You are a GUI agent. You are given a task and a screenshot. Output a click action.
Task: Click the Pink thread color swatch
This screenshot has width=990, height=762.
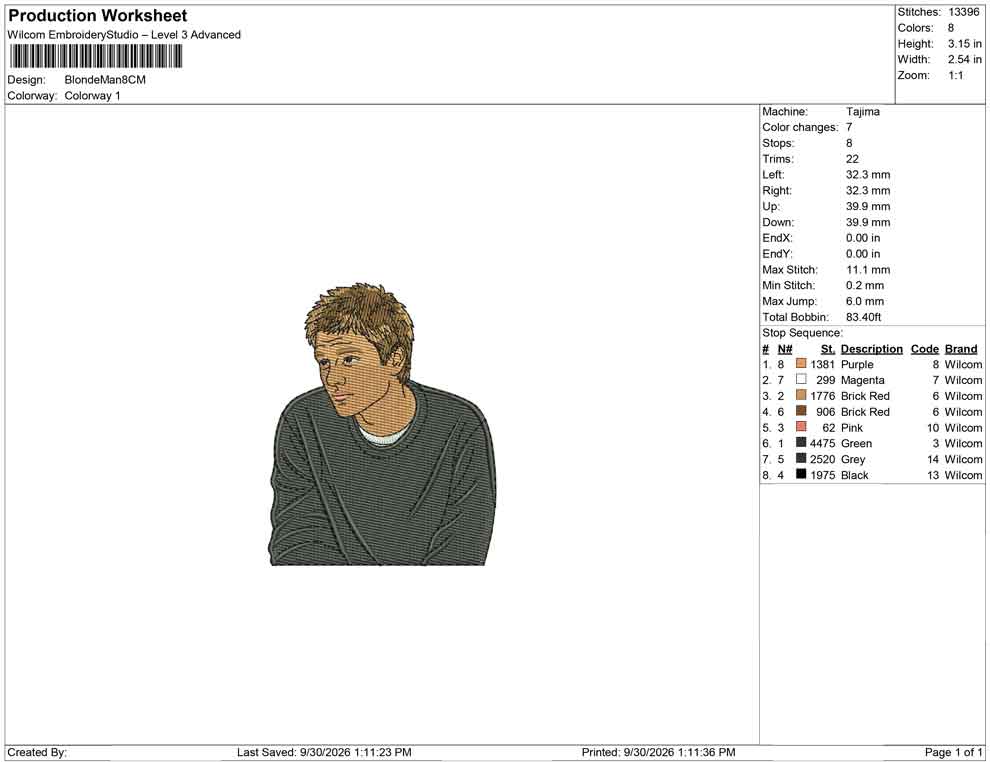pyautogui.click(x=801, y=427)
